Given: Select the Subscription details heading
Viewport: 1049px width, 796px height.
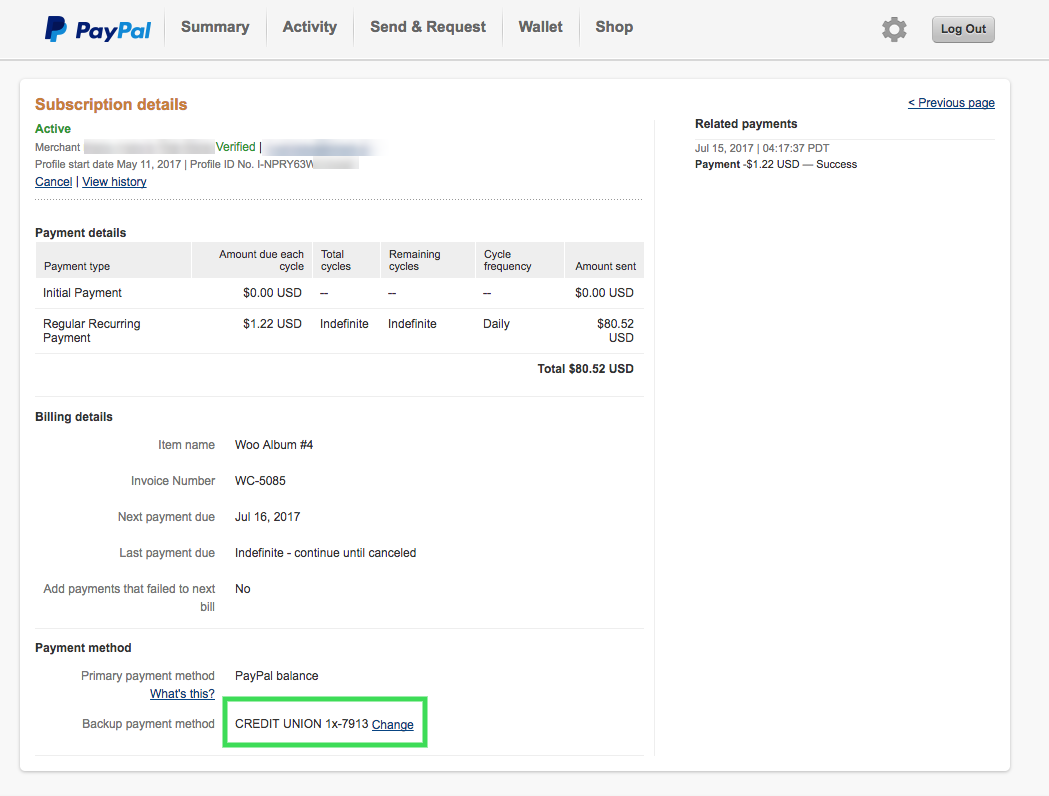Looking at the screenshot, I should tap(111, 104).
